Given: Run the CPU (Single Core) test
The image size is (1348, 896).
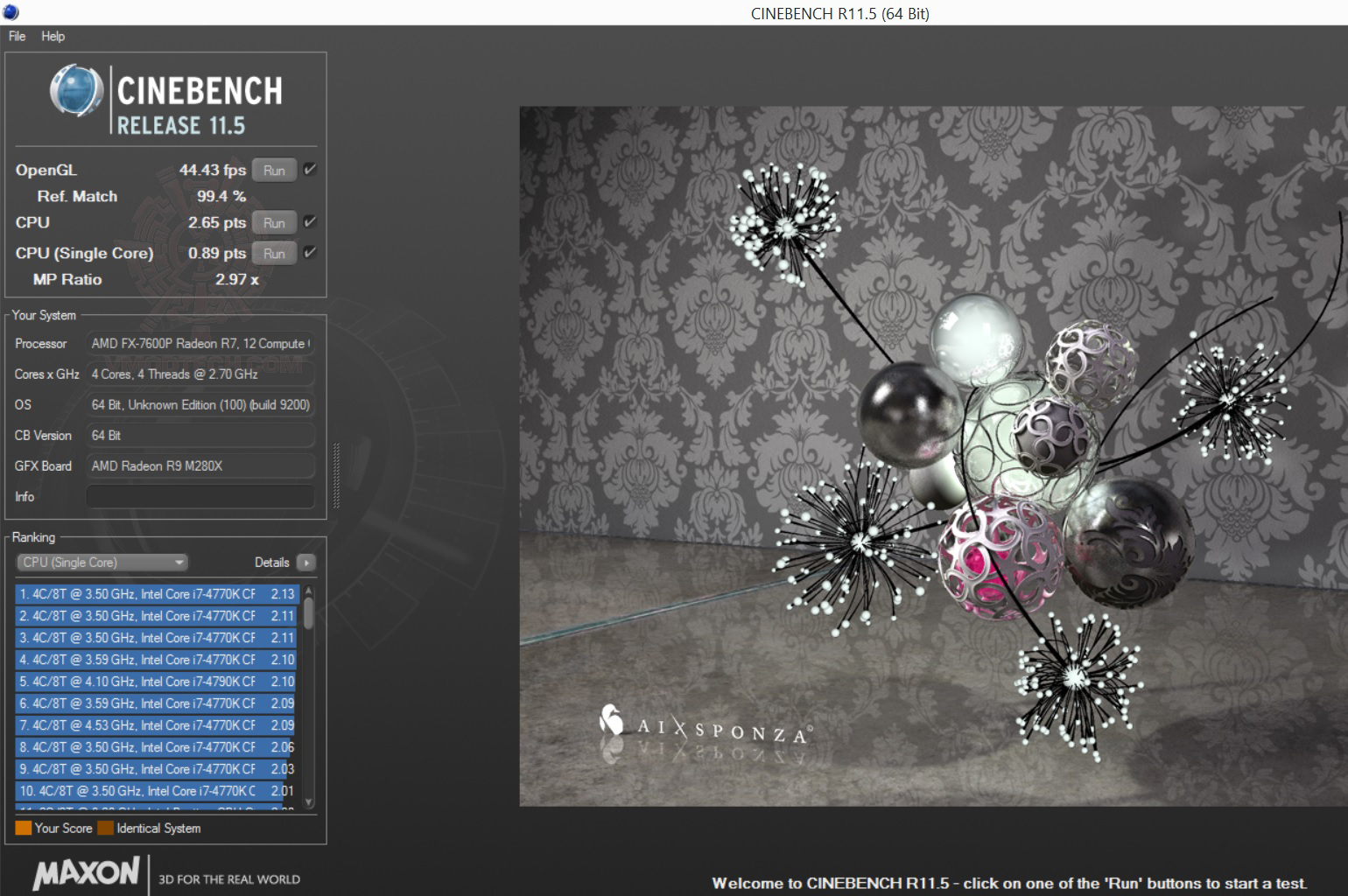Looking at the screenshot, I should click(x=274, y=254).
